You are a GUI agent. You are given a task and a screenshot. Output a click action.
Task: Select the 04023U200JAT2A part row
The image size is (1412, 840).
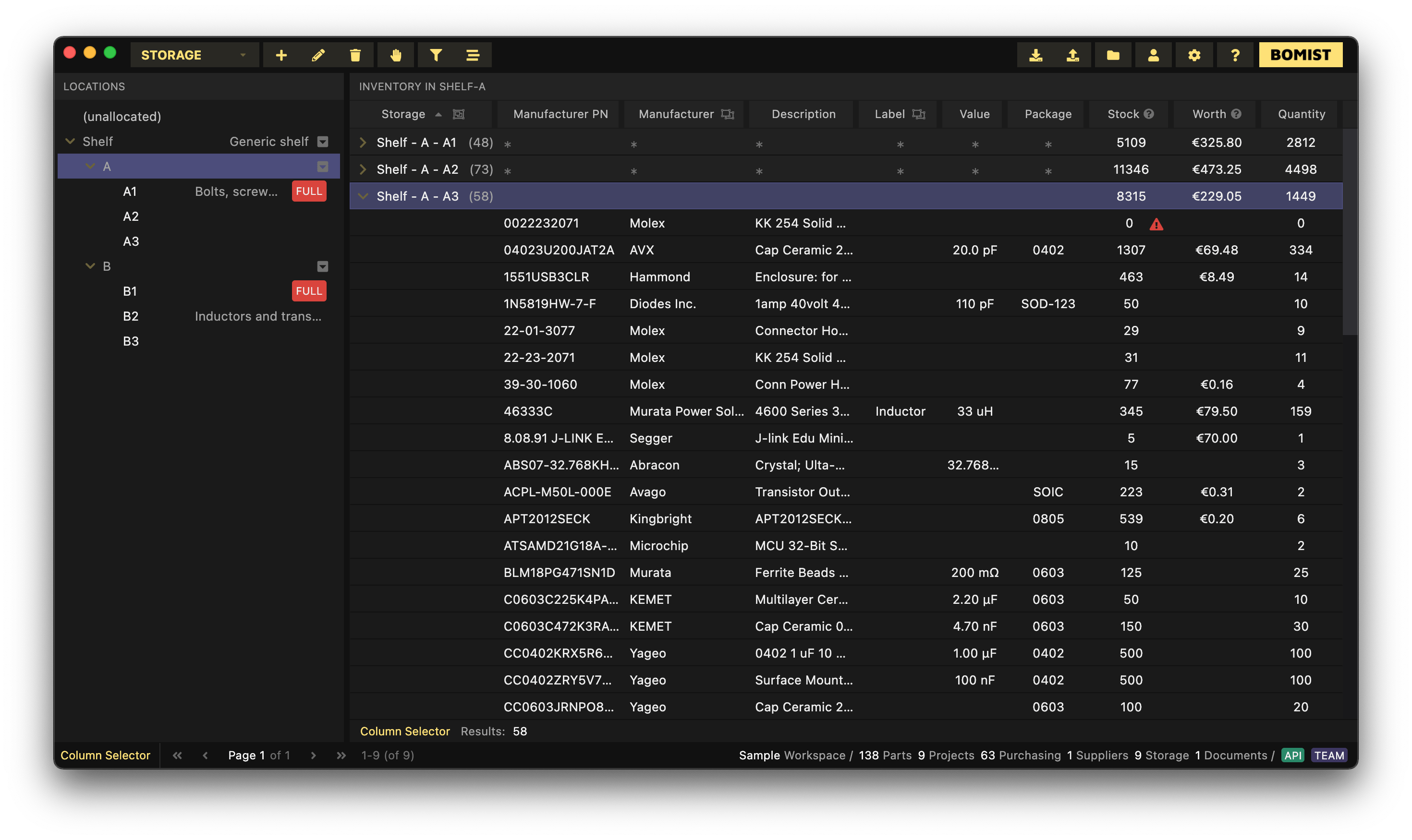point(846,250)
